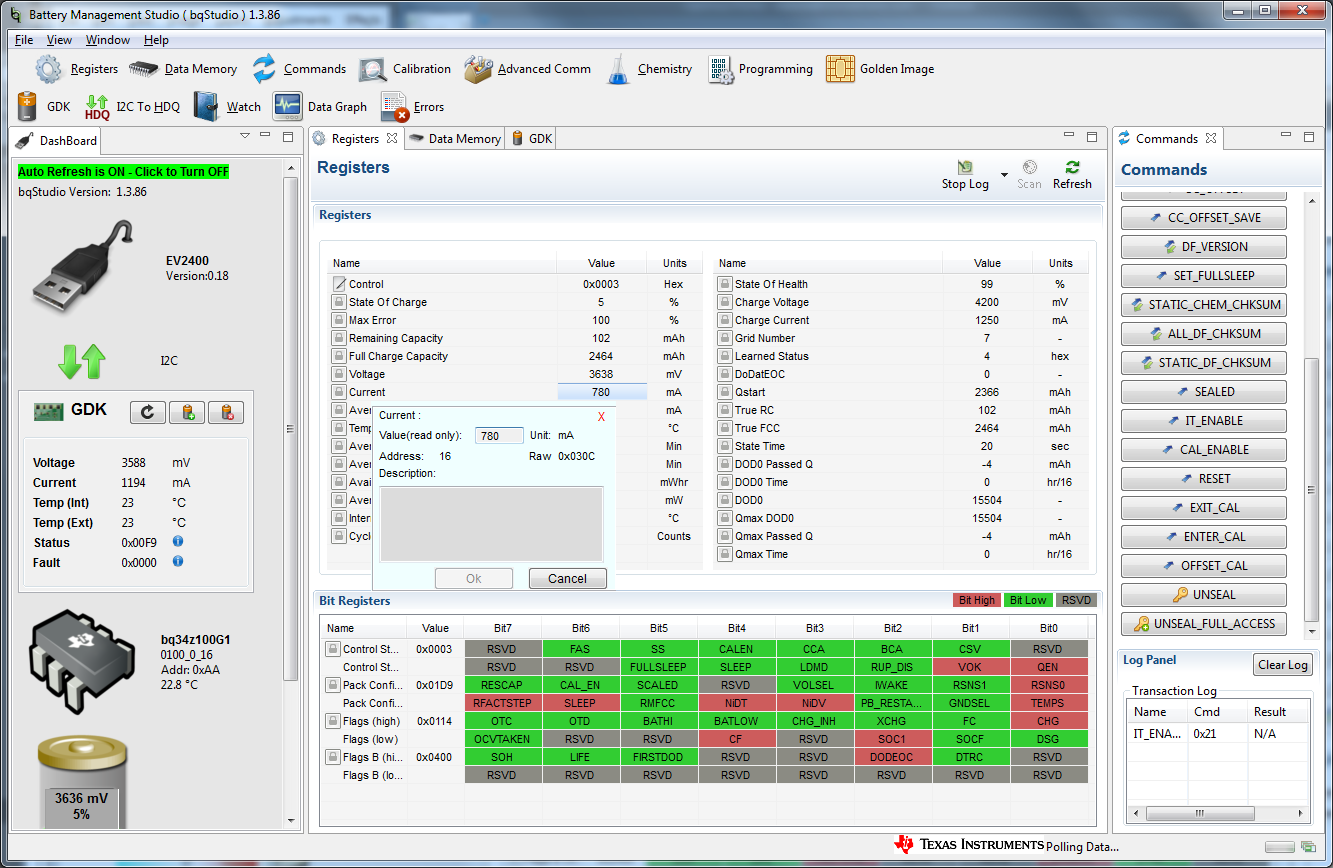Screen dimensions: 1333x868
Task: Click the SEALED command button
Action: 1204,392
